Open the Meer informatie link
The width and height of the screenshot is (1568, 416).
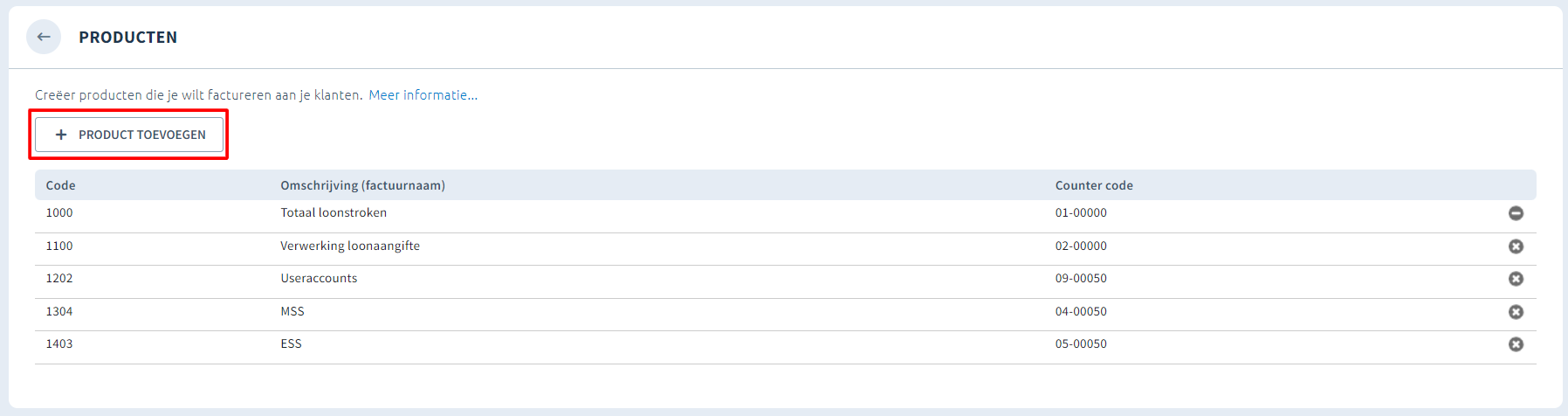(x=423, y=94)
